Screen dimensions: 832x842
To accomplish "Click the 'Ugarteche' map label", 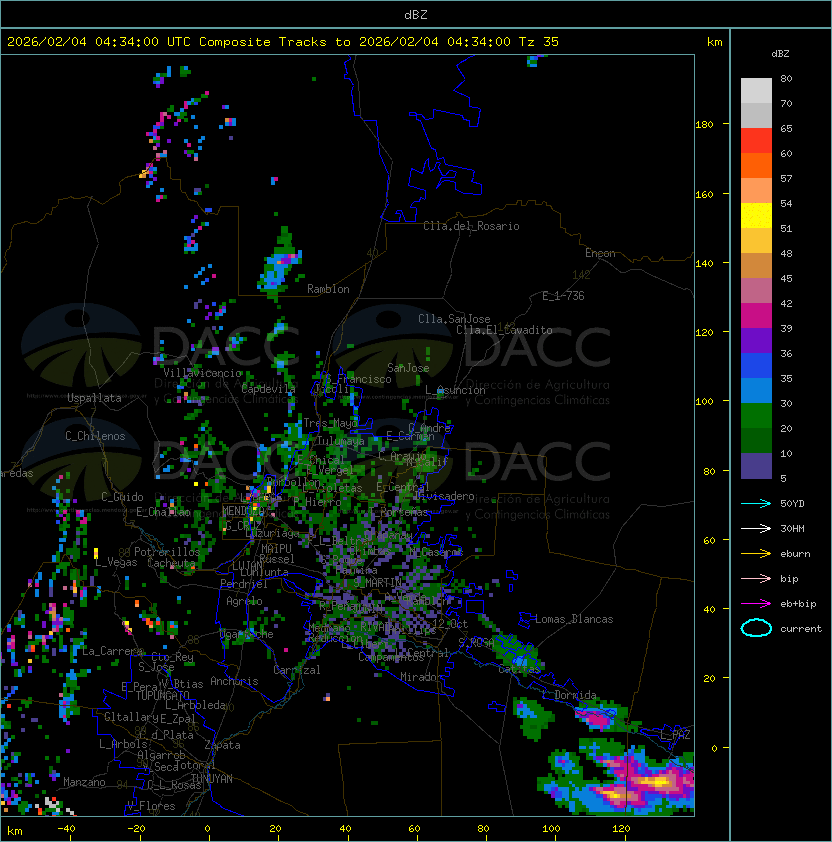I will tap(247, 634).
